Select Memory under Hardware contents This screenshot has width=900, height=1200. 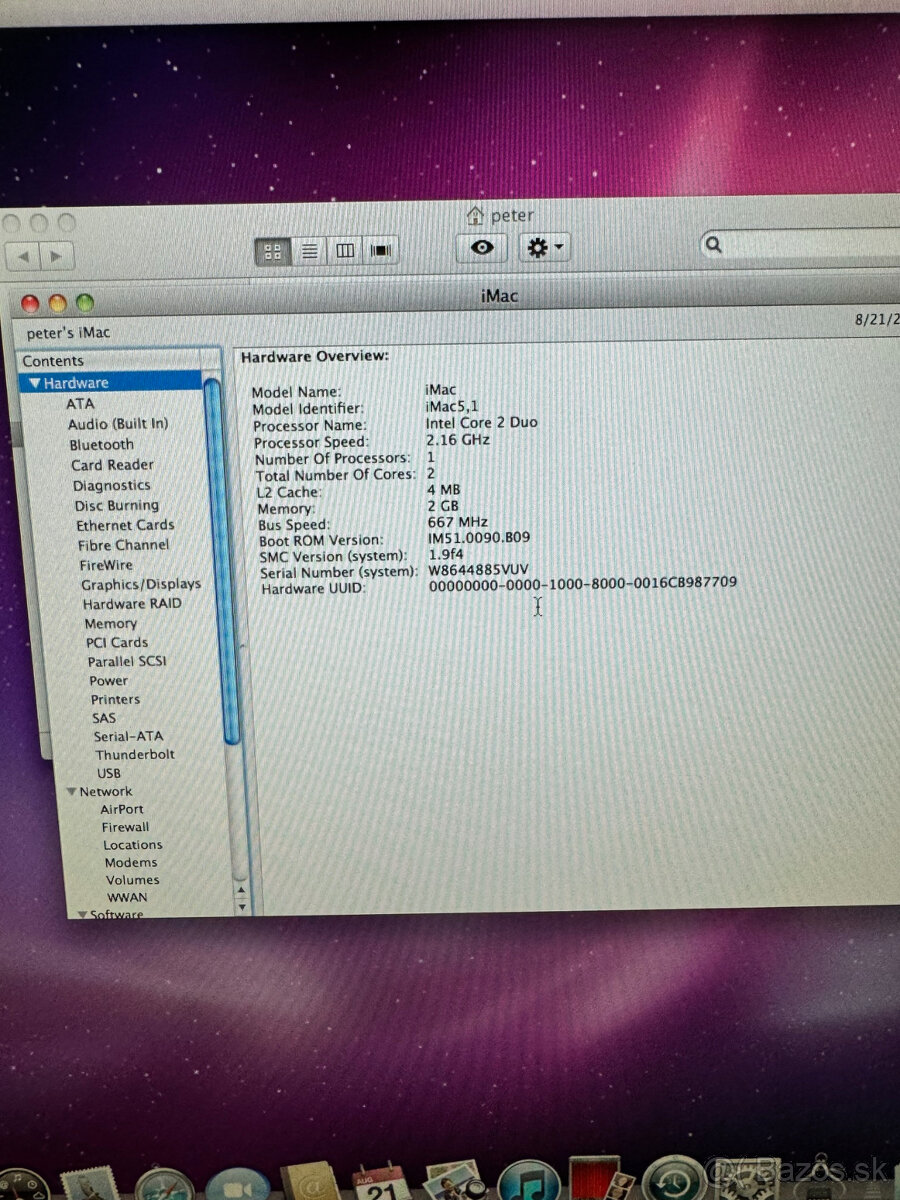pyautogui.click(x=110, y=623)
